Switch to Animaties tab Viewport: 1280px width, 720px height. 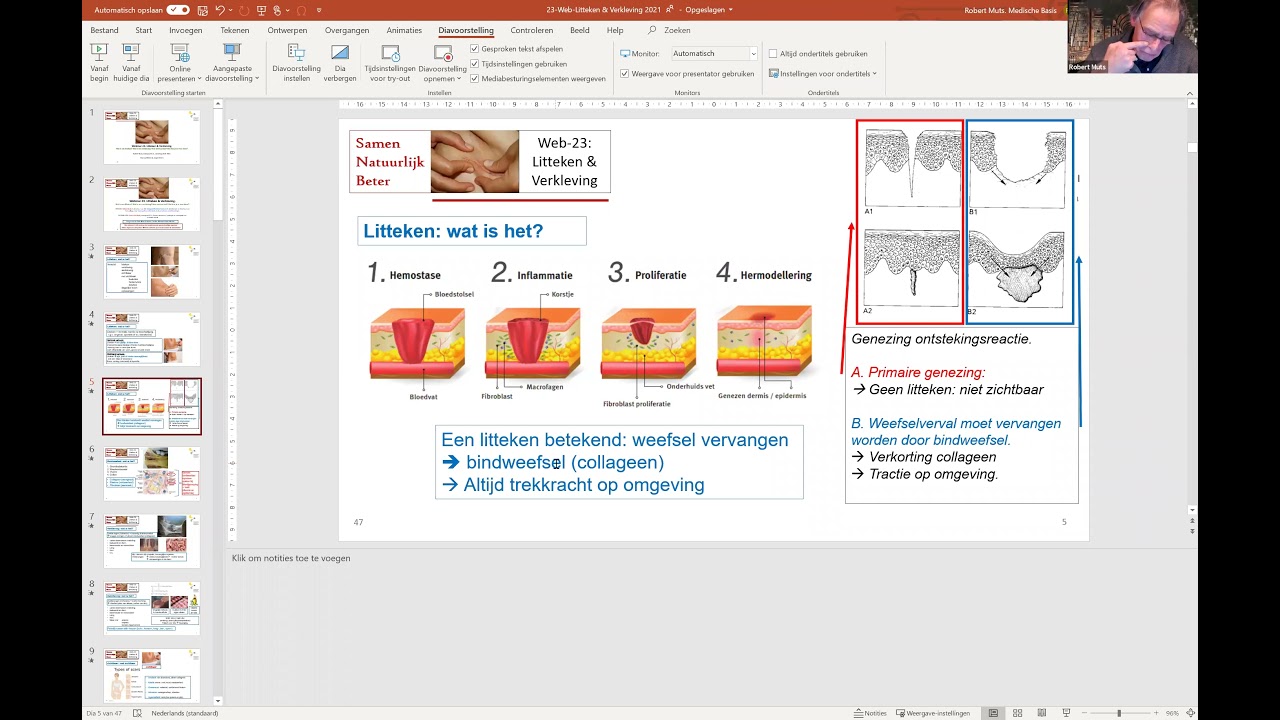[x=404, y=30]
